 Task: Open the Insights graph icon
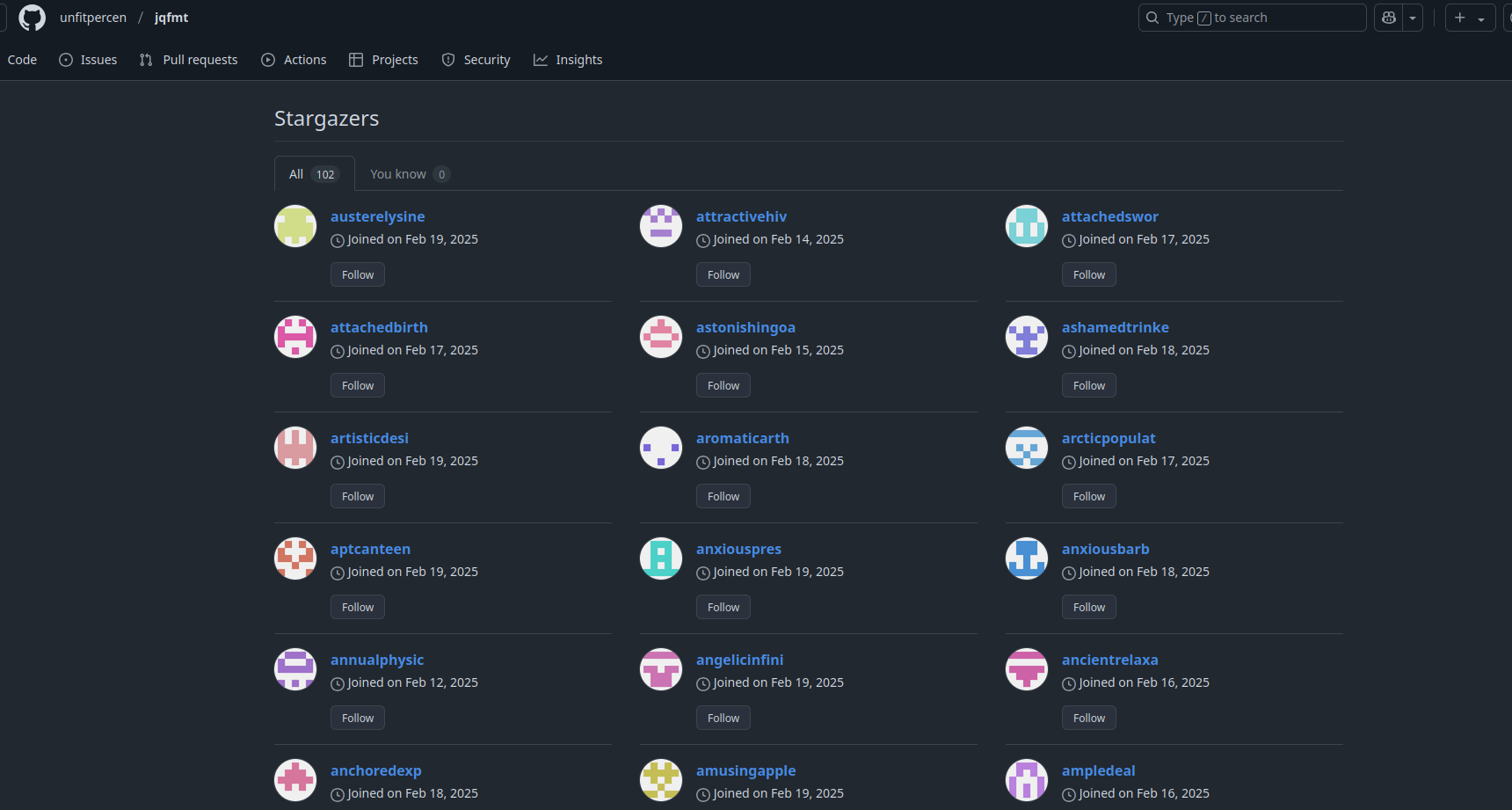click(542, 59)
